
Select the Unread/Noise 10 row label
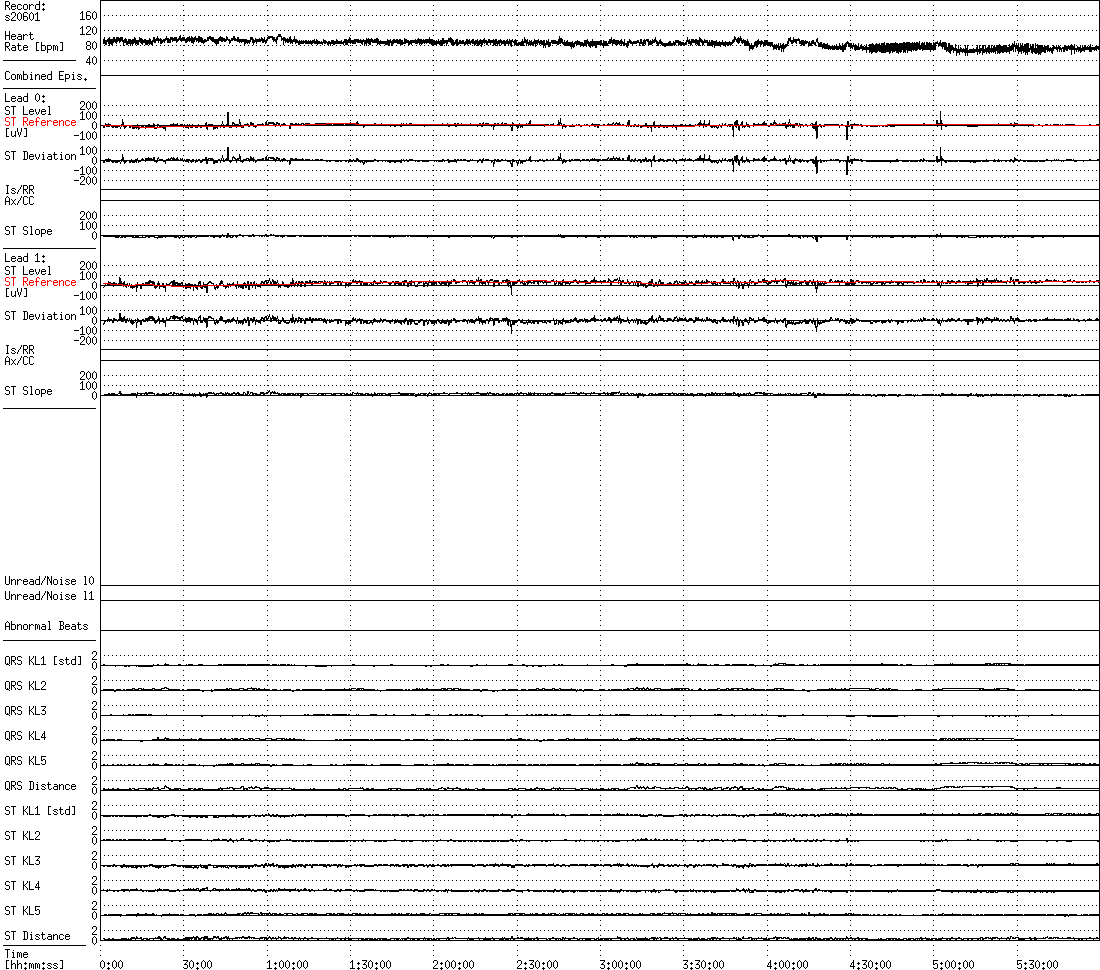49,581
